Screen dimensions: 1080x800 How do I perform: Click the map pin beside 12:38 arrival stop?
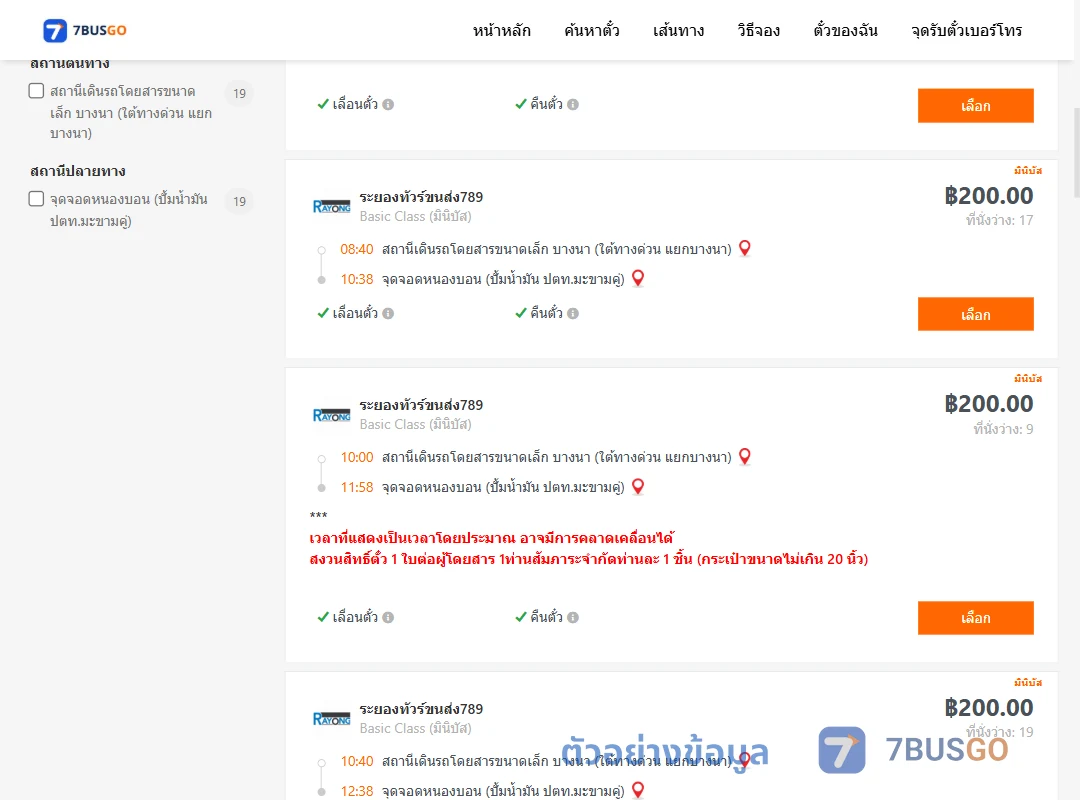638,790
